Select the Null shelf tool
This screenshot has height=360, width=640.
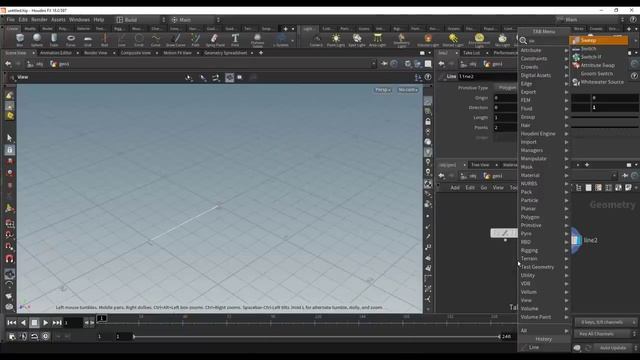point(104,40)
